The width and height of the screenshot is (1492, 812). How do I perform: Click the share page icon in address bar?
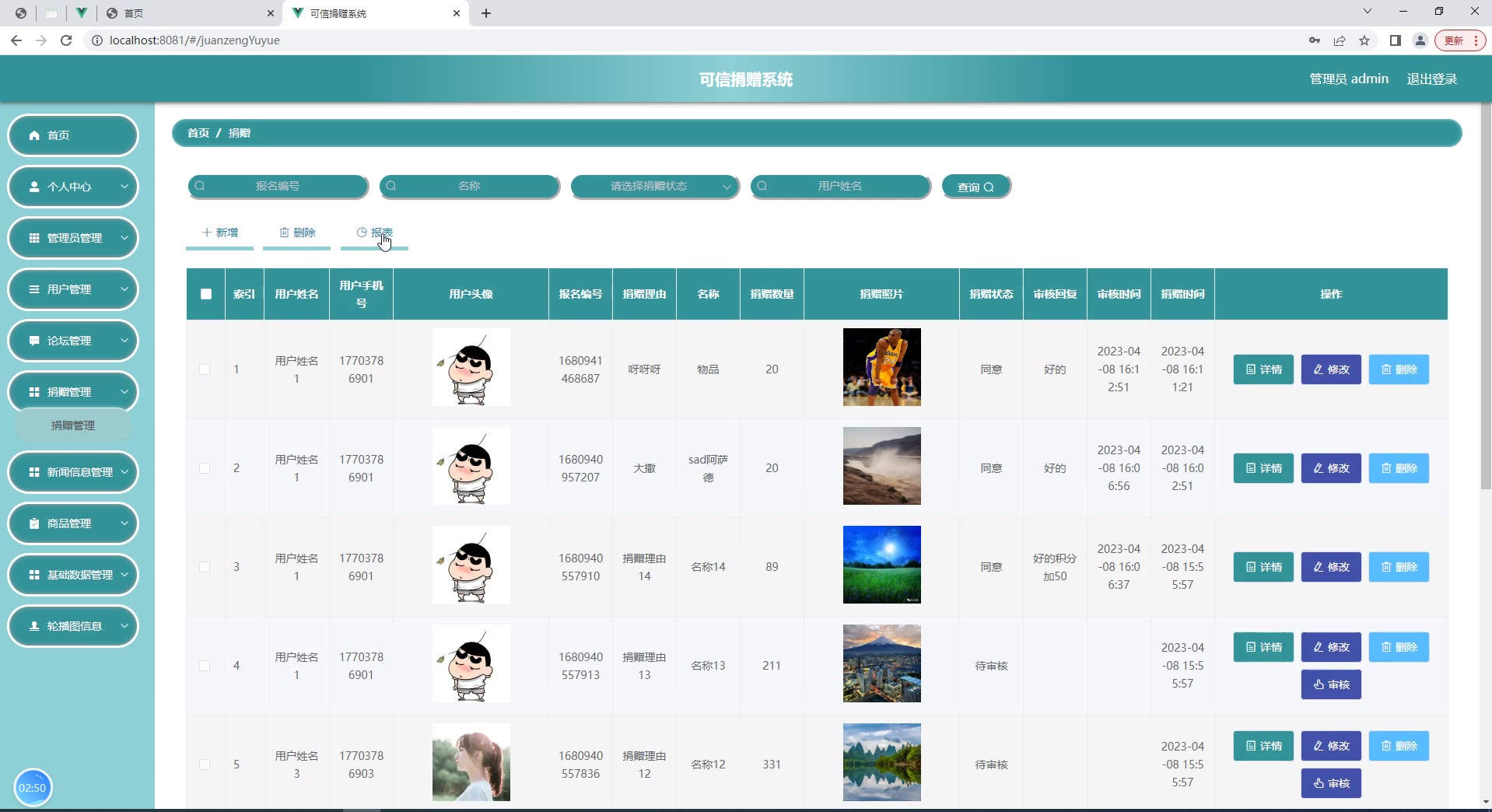(1340, 40)
